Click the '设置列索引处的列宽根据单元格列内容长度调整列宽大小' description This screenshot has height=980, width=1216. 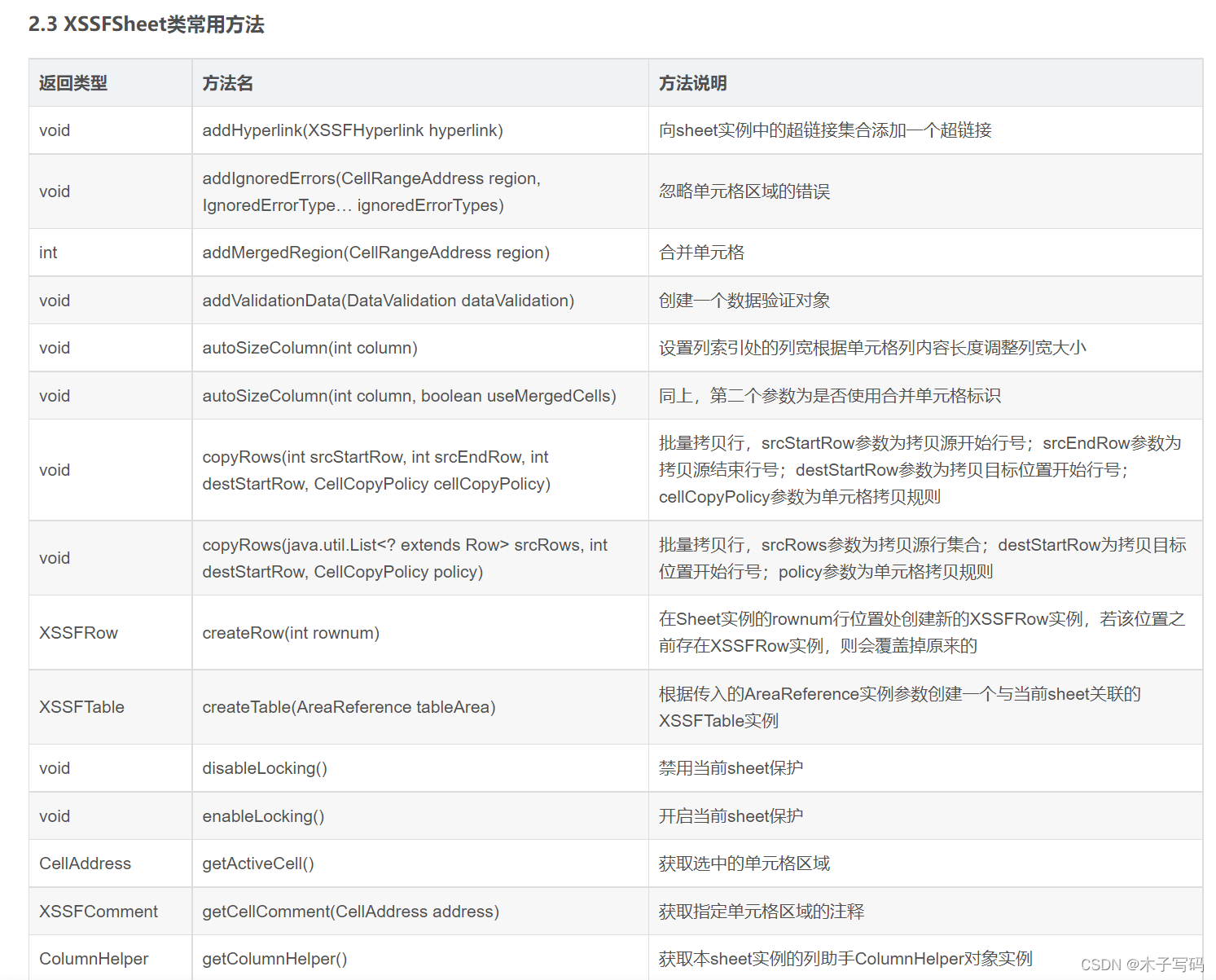(x=872, y=348)
